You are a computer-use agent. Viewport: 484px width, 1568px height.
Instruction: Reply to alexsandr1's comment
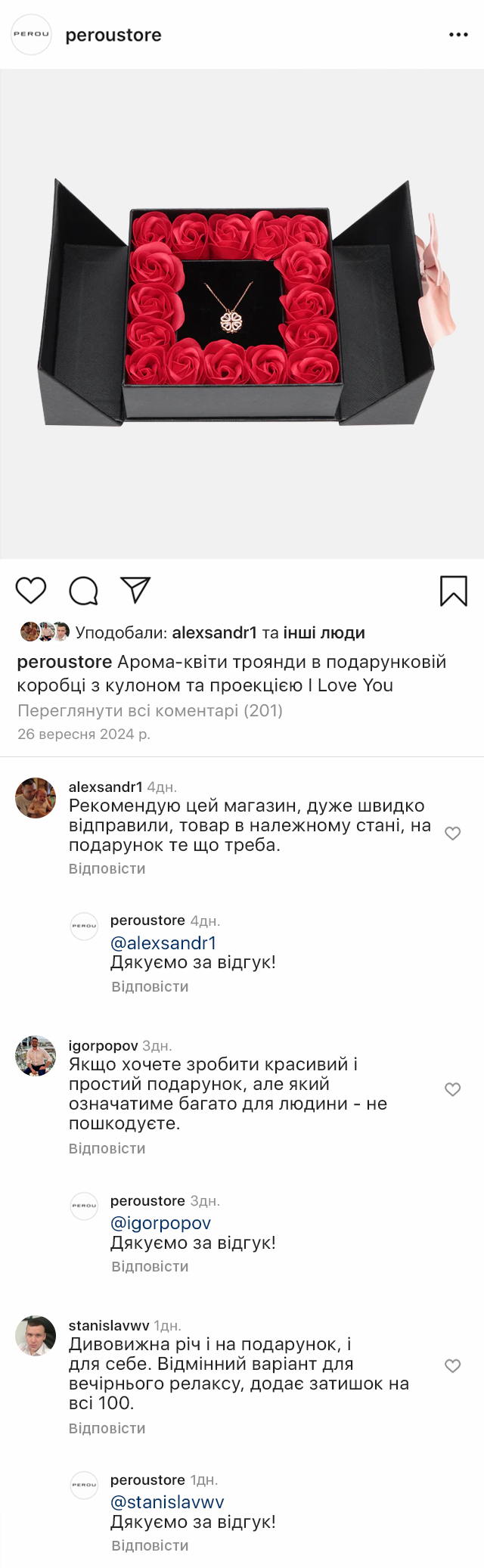click(107, 868)
